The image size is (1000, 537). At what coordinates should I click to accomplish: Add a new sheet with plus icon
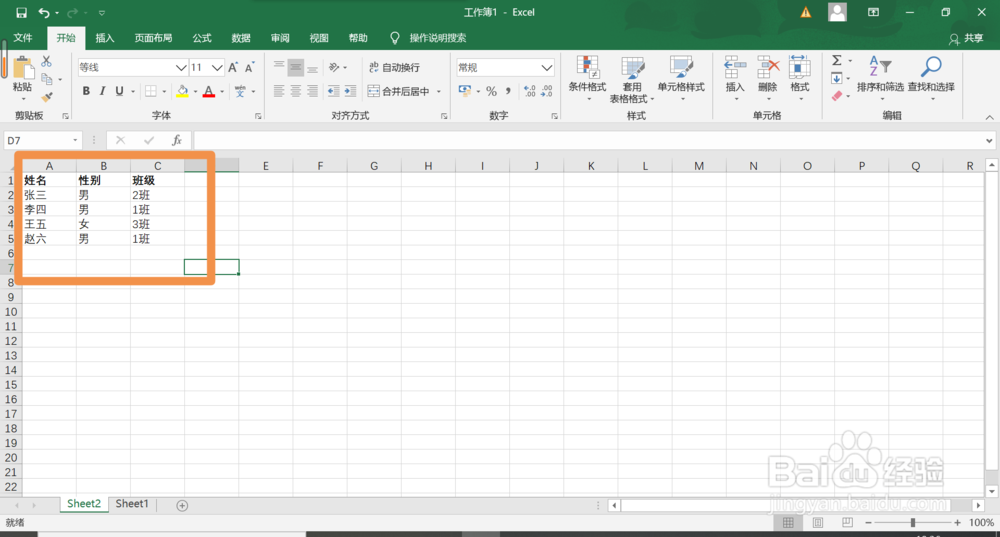point(182,505)
